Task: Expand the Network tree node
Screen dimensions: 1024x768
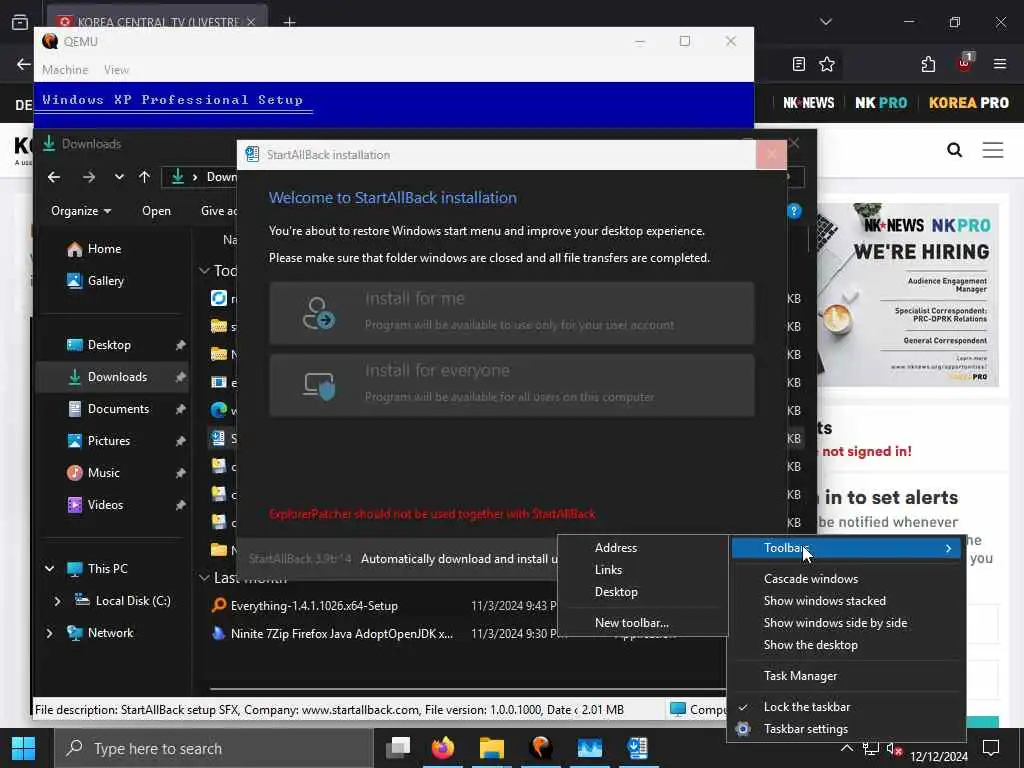Action: tap(50, 633)
